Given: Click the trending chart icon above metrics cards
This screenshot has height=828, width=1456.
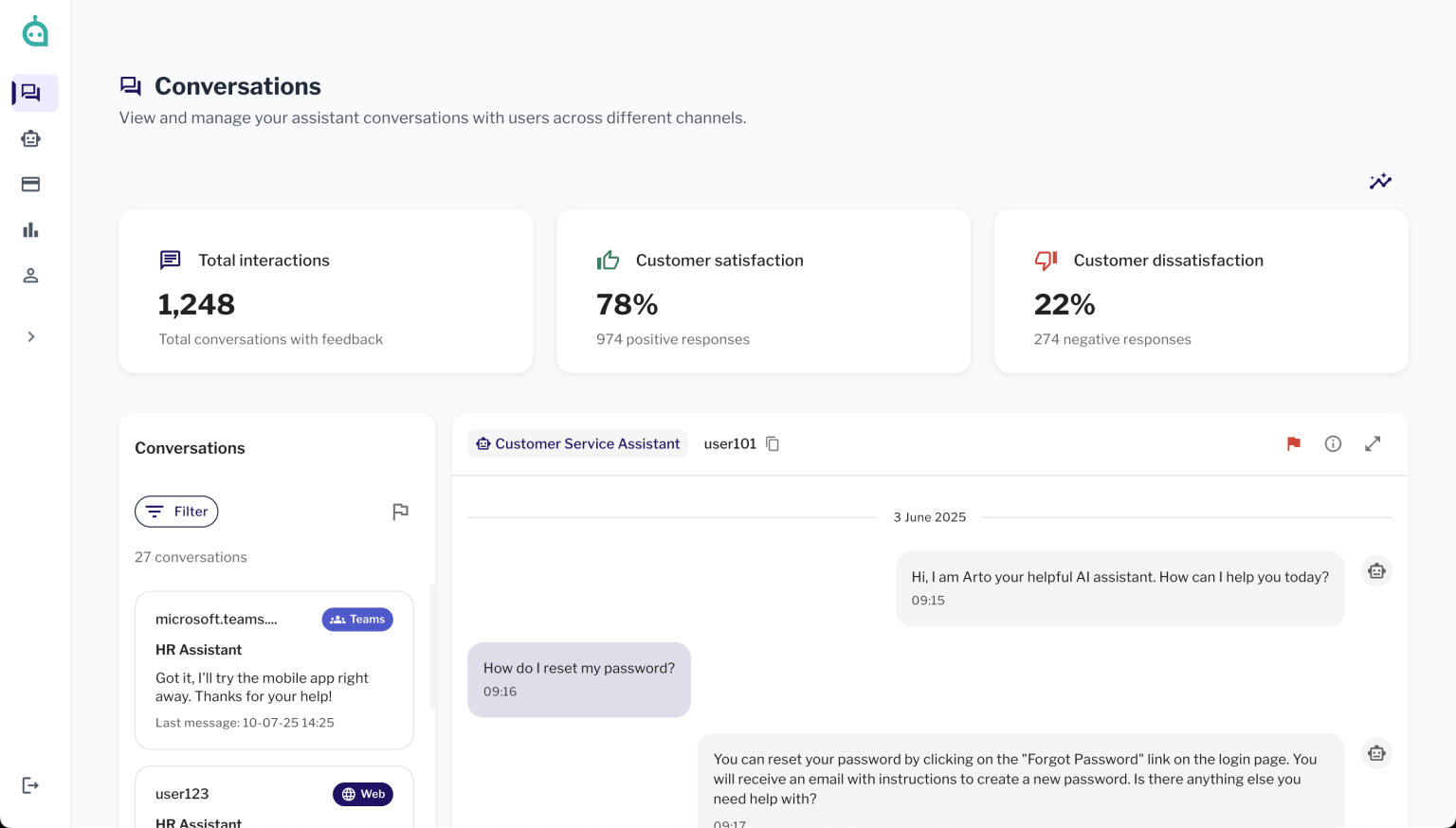Looking at the screenshot, I should point(1380,181).
